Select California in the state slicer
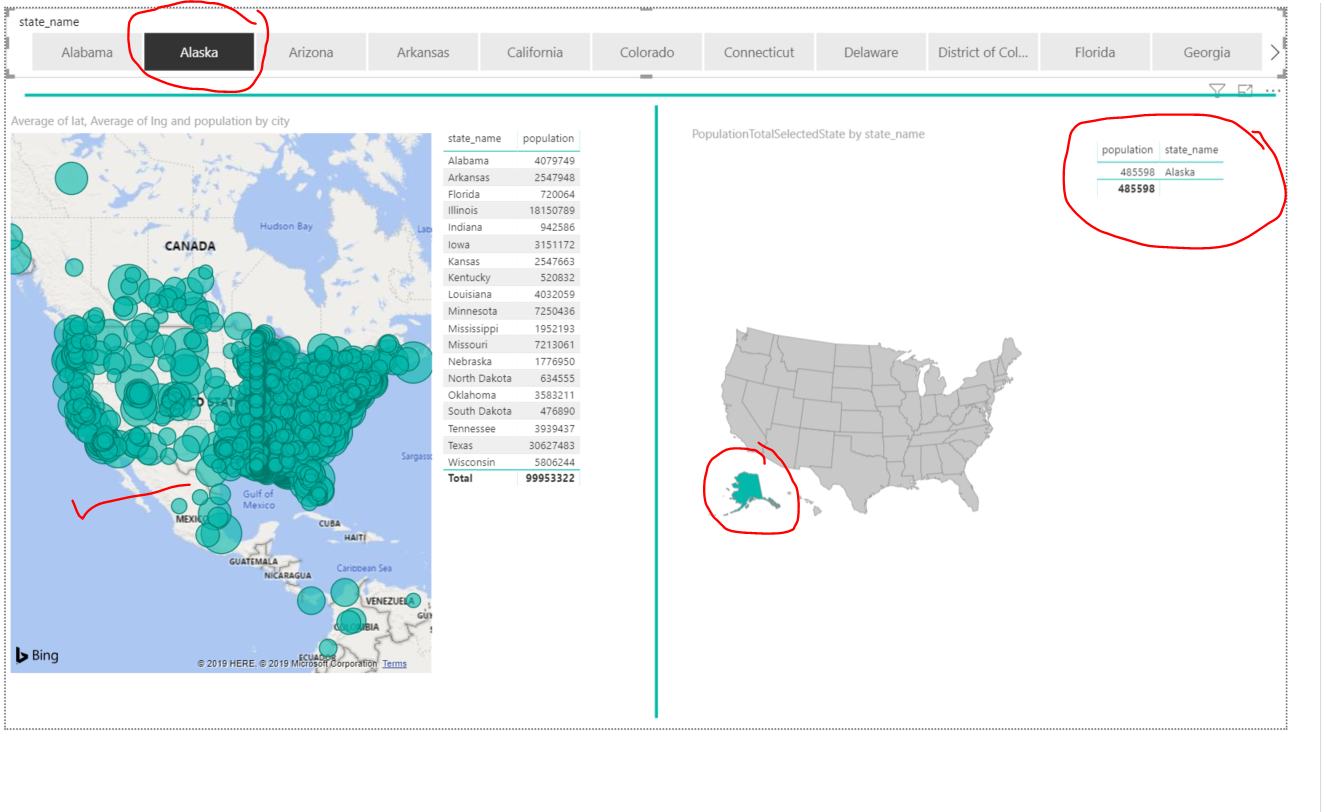Image resolution: width=1326 pixels, height=812 pixels. tap(535, 53)
